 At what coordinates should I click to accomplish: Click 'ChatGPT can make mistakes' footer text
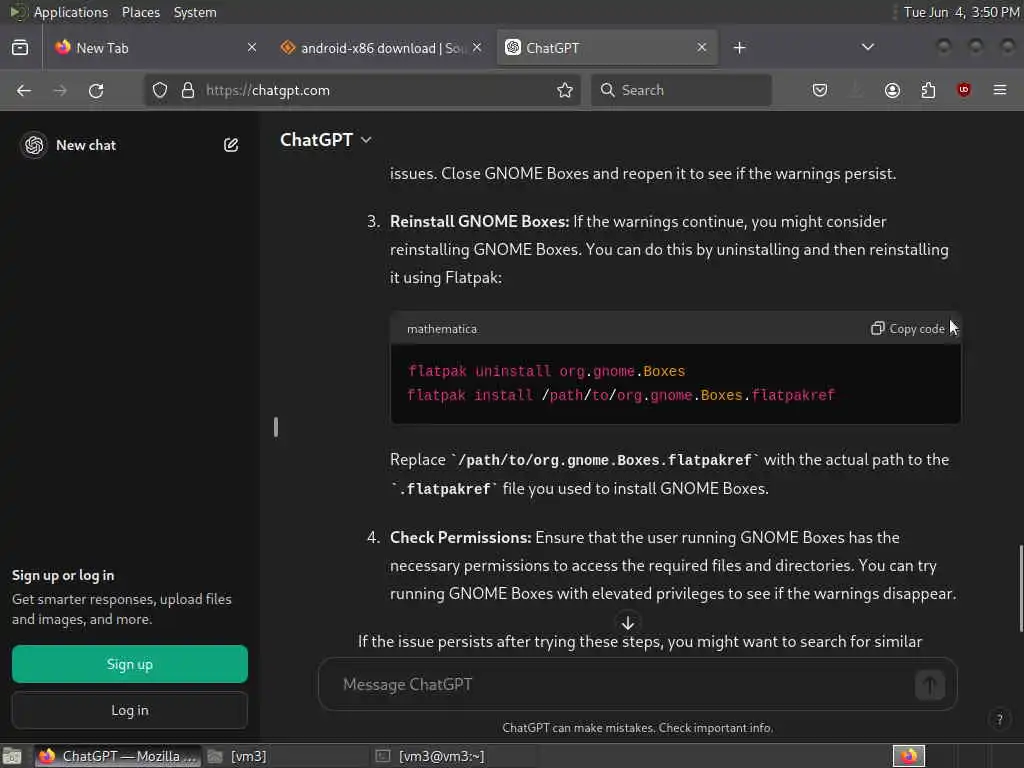click(x=637, y=728)
